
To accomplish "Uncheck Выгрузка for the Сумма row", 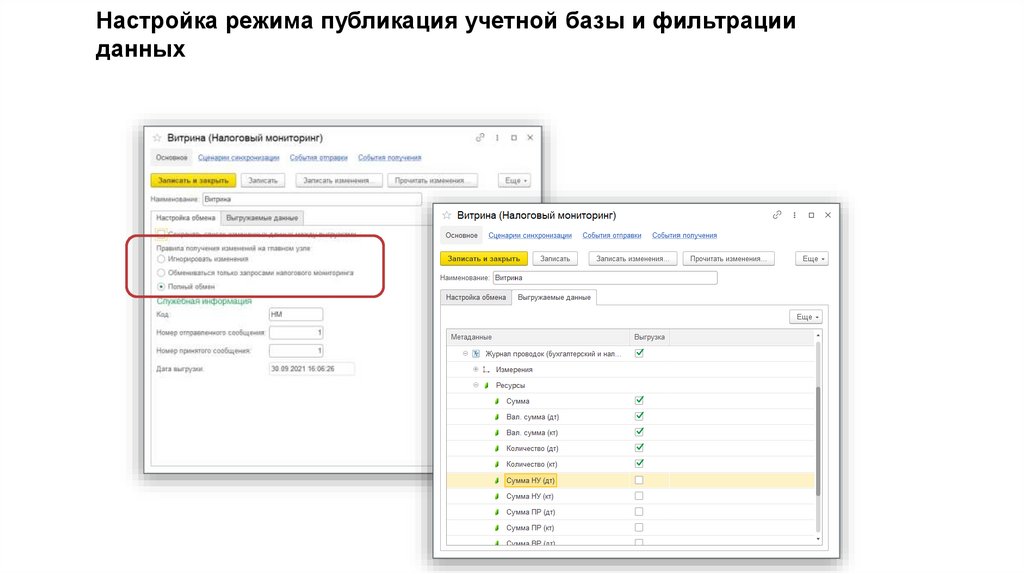I will (639, 400).
